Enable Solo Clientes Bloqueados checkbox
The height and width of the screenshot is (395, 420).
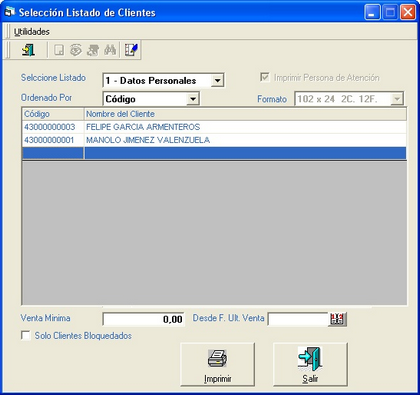tap(26, 335)
